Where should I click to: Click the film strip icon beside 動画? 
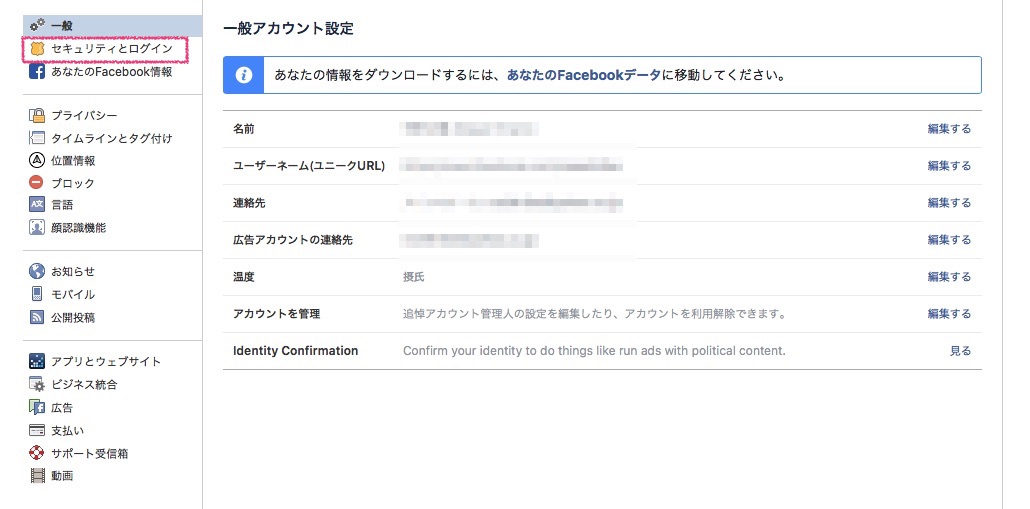(x=37, y=476)
